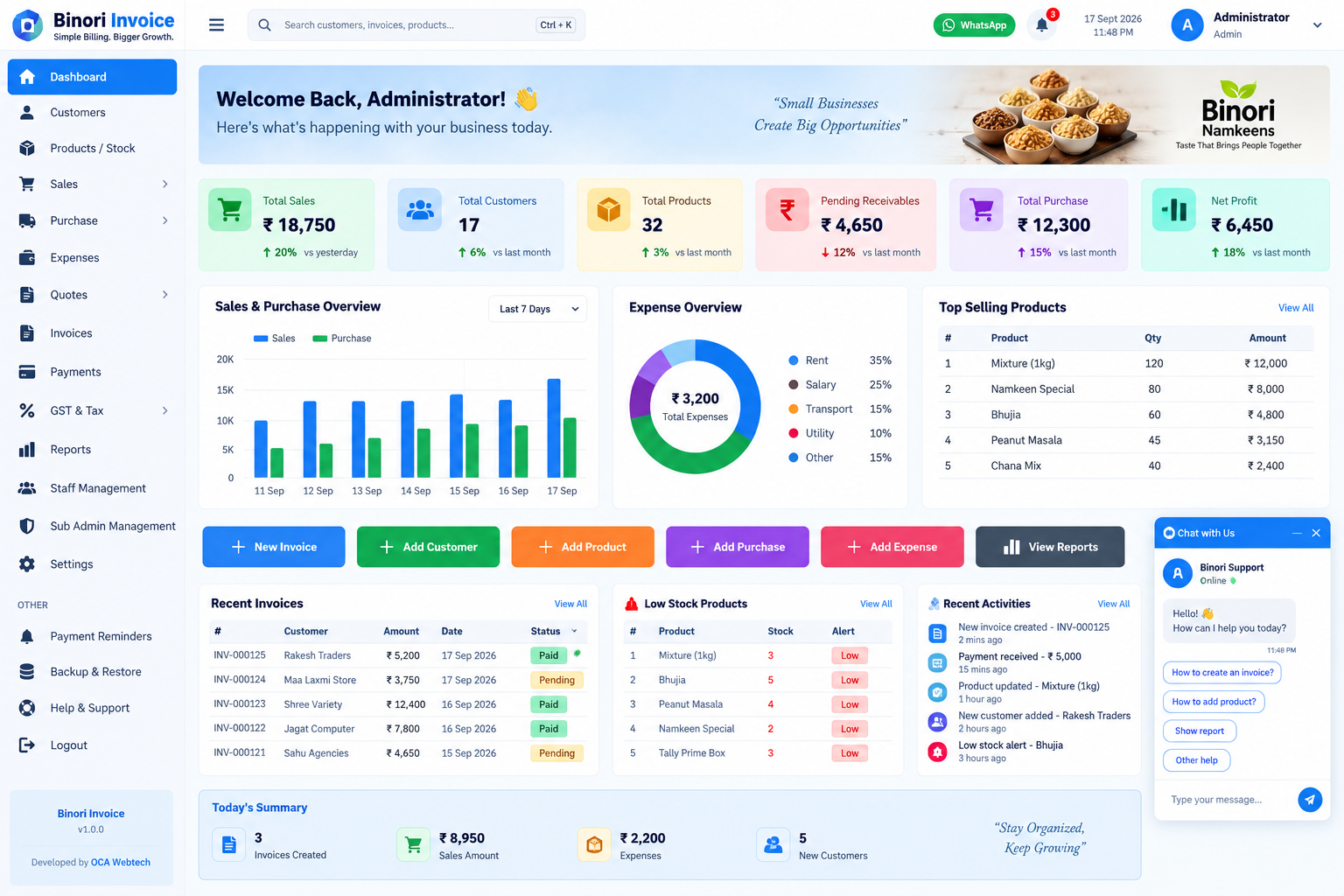Click the Reports bar-chart icon in sidebar
Viewport: 1344px width, 896px height.
coord(27,450)
